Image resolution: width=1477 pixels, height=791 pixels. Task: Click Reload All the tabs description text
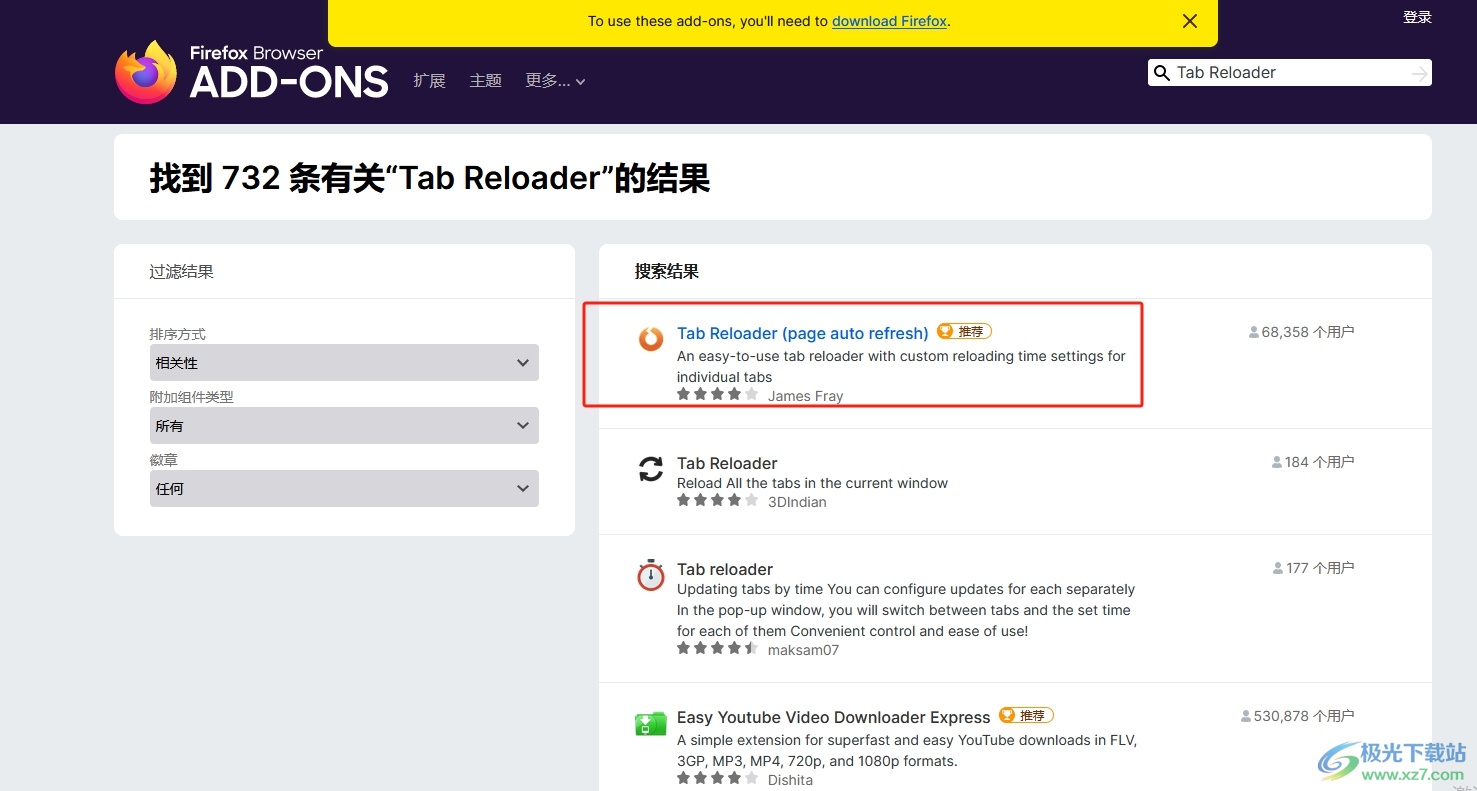tap(812, 483)
